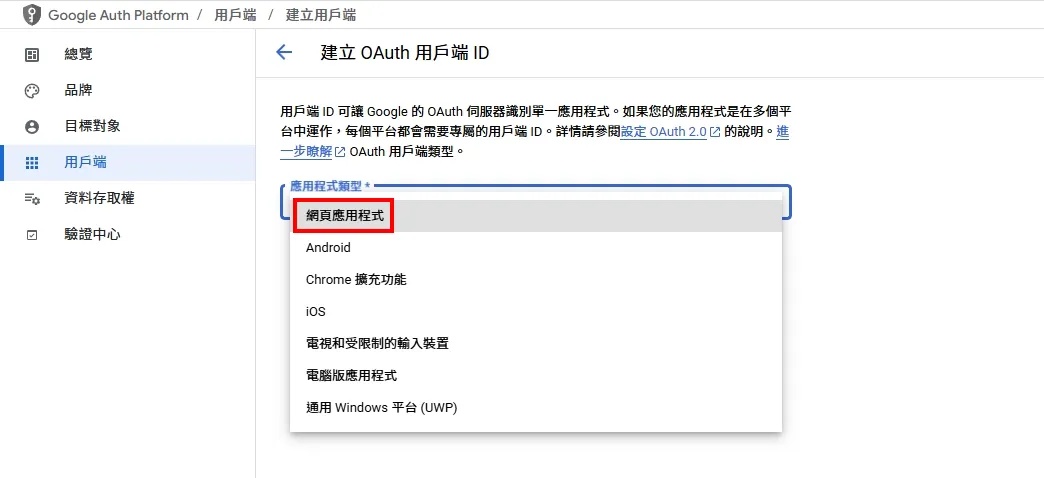Screen dimensions: 1044x478
Task: Open 資料存取權 in the sidebar
Action: tap(128, 198)
